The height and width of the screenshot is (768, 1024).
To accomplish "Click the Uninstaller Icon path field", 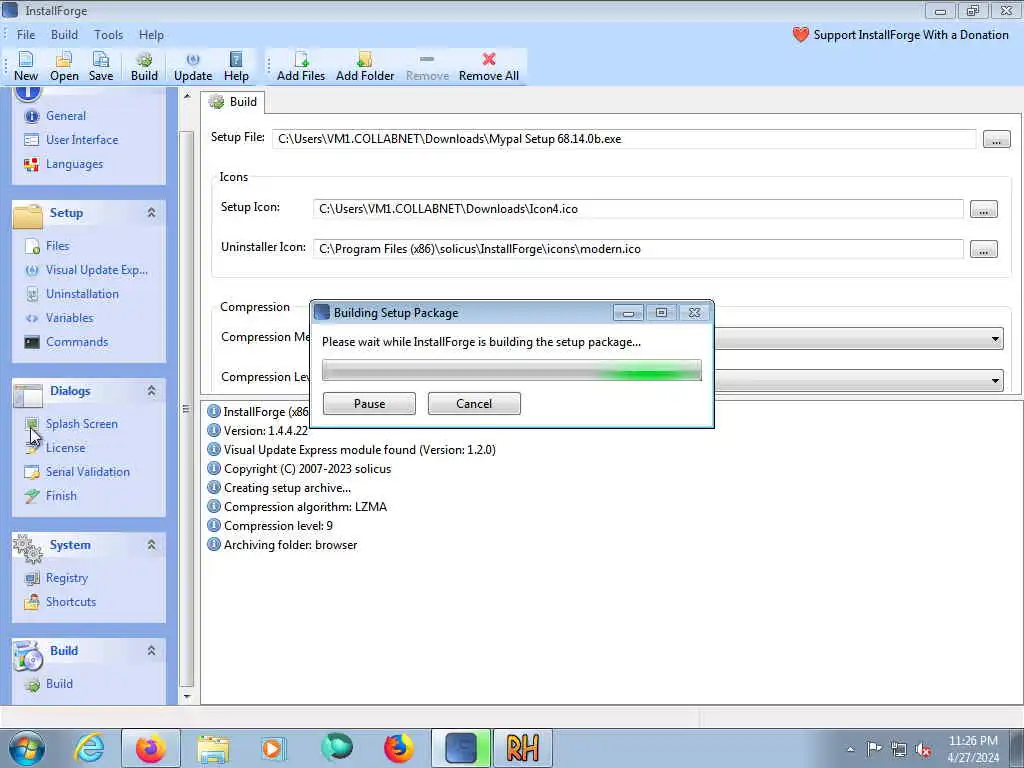I will 638,249.
